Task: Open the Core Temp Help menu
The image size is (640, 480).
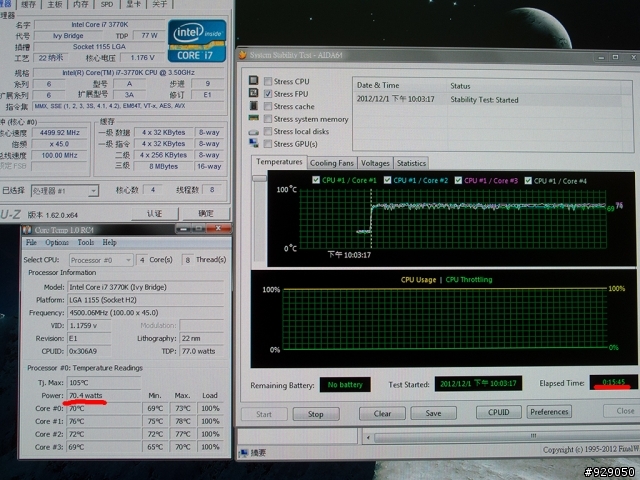Action: click(x=109, y=242)
